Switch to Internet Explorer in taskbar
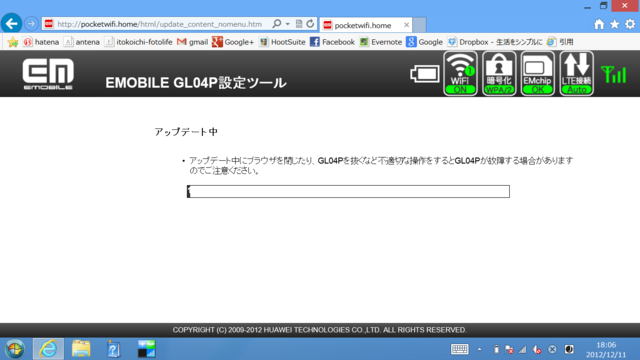 coord(48,349)
